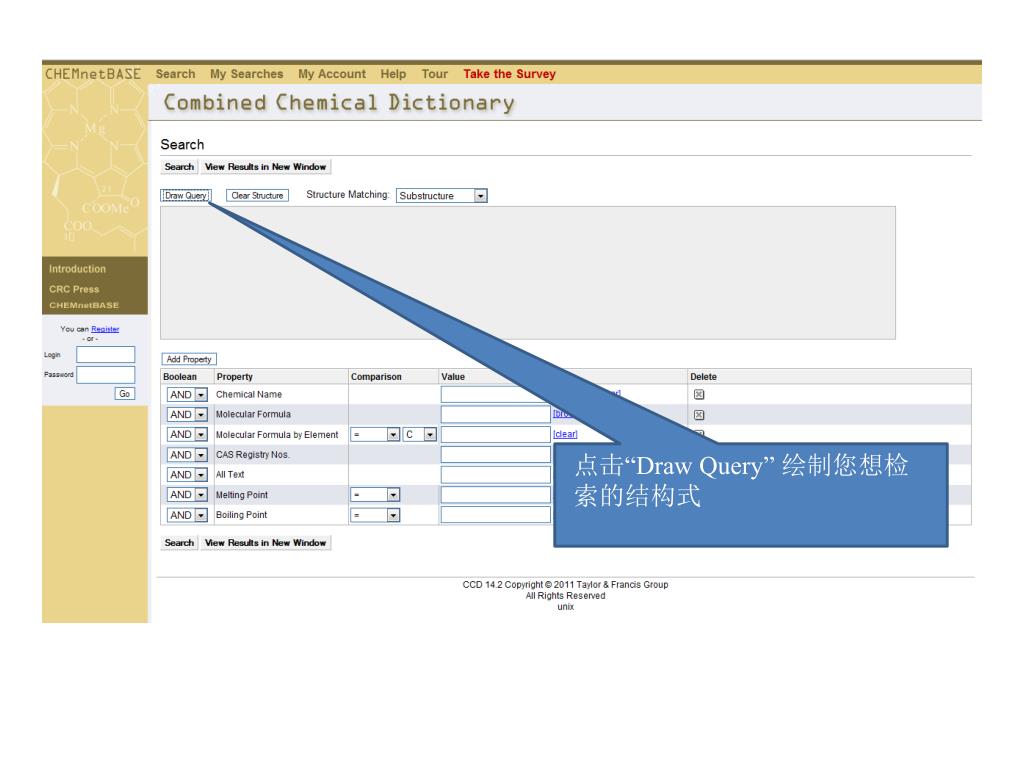Open comparison dropdown for Molecular Formula by Element
This screenshot has height=768, width=1024.
coord(375,434)
